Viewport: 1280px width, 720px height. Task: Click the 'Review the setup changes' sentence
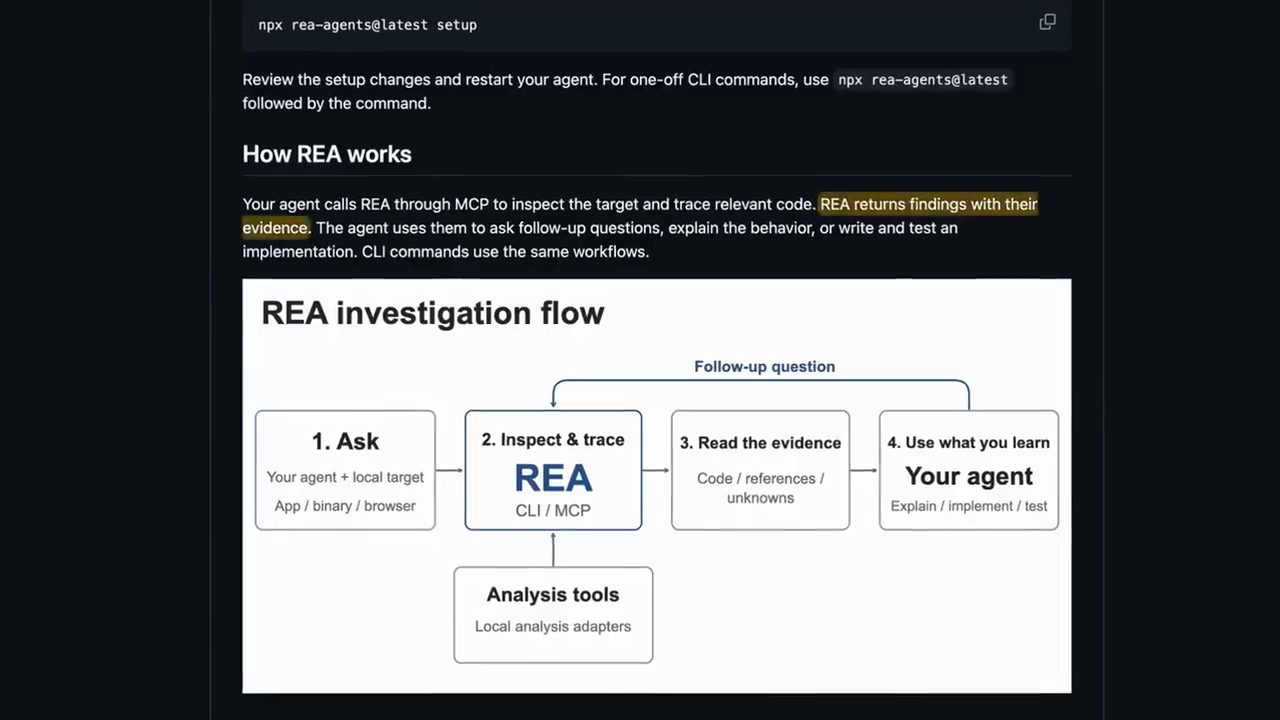tap(422, 79)
